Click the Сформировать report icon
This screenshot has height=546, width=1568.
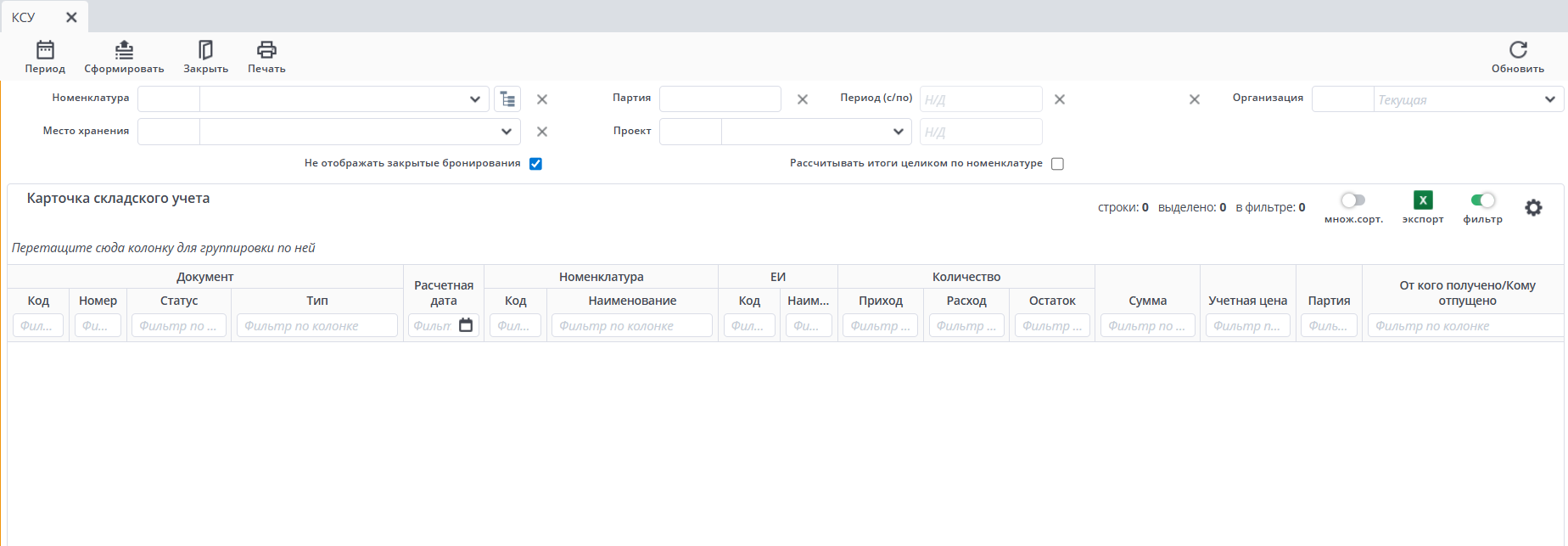pyautogui.click(x=124, y=50)
